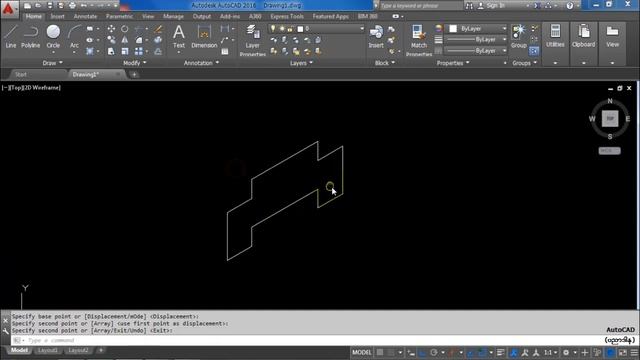This screenshot has height=360, width=640.
Task: Click the Move tool in Modify panel
Action: 111,29
